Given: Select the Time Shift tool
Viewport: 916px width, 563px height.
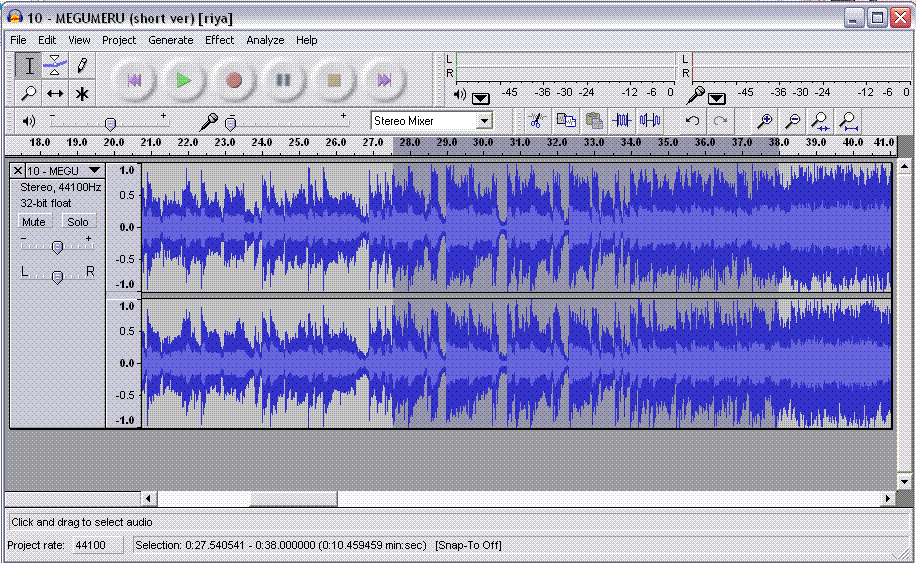Looking at the screenshot, I should click(x=55, y=93).
